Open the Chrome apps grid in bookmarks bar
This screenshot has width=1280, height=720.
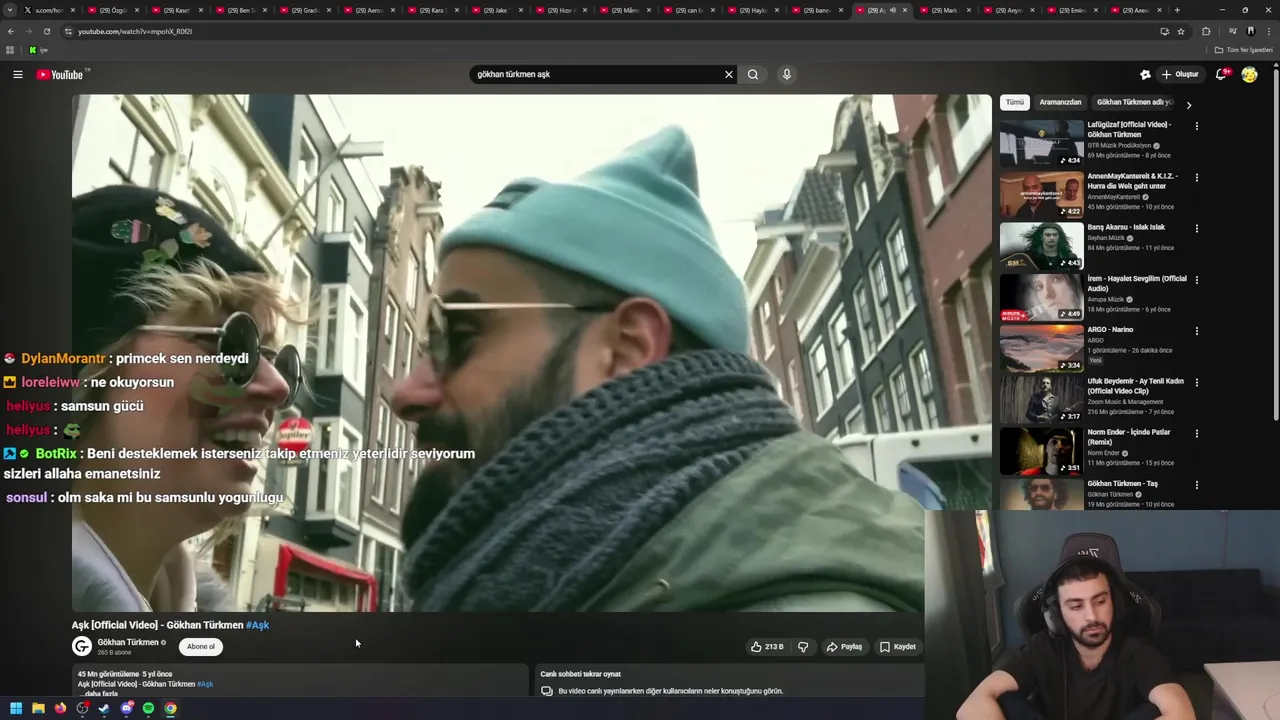10,50
